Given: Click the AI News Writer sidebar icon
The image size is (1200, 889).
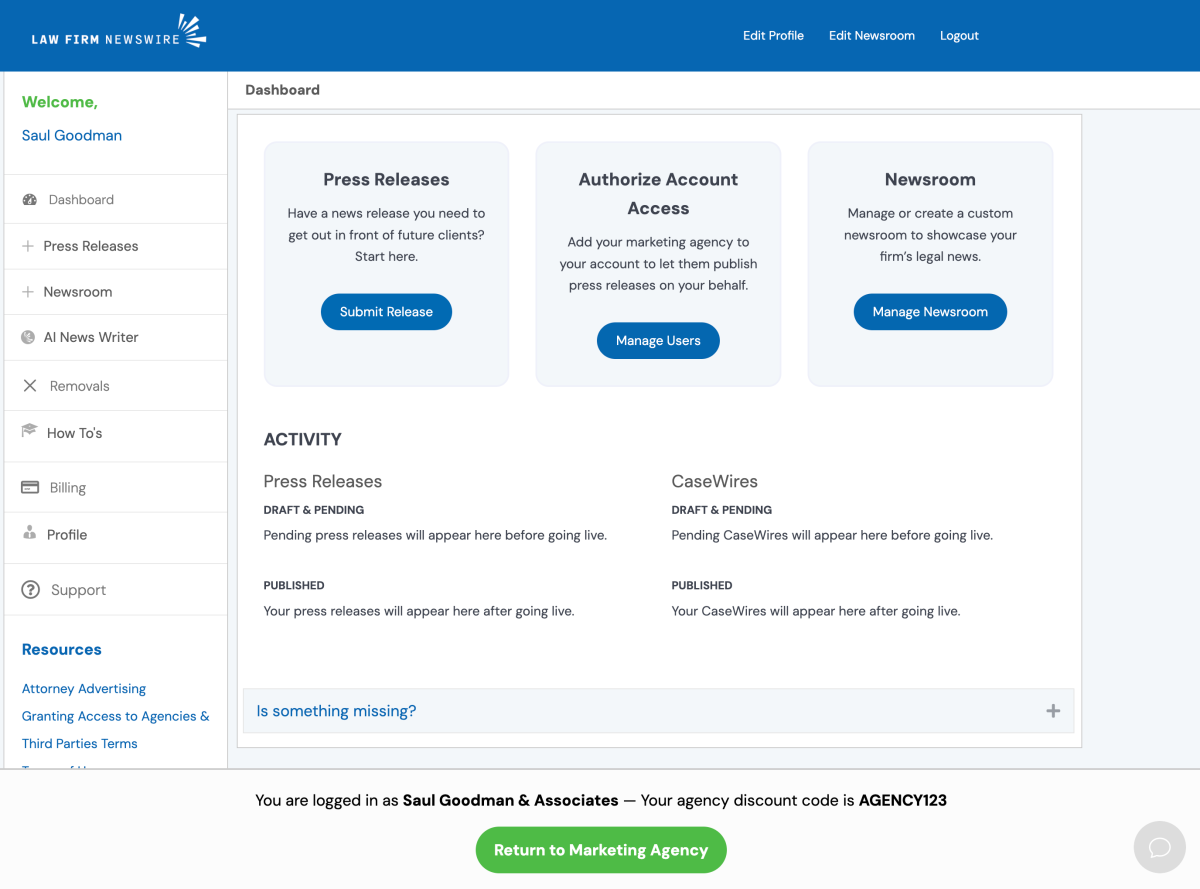Looking at the screenshot, I should point(28,338).
